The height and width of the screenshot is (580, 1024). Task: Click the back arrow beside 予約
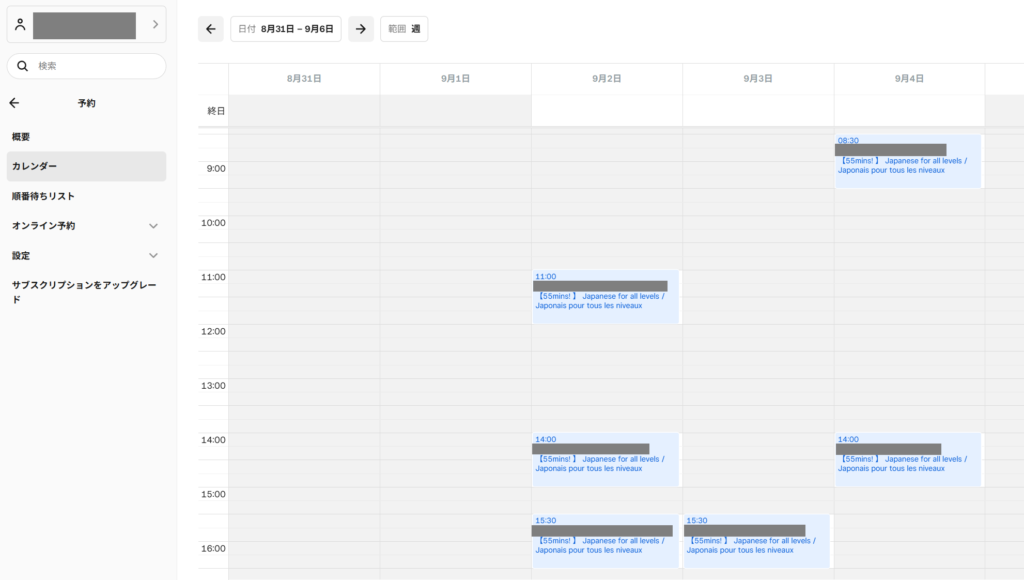point(14,103)
